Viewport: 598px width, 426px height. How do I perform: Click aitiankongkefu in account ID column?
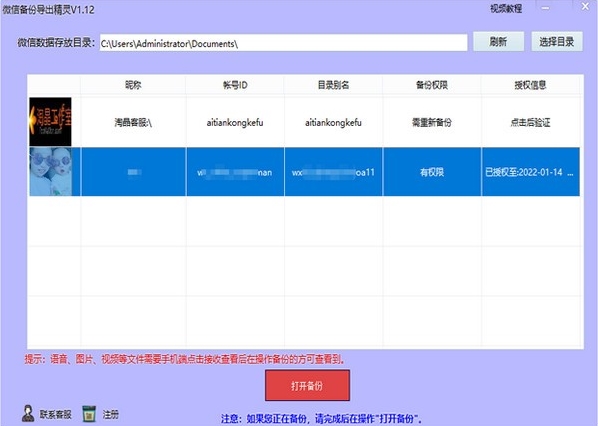(x=235, y=122)
